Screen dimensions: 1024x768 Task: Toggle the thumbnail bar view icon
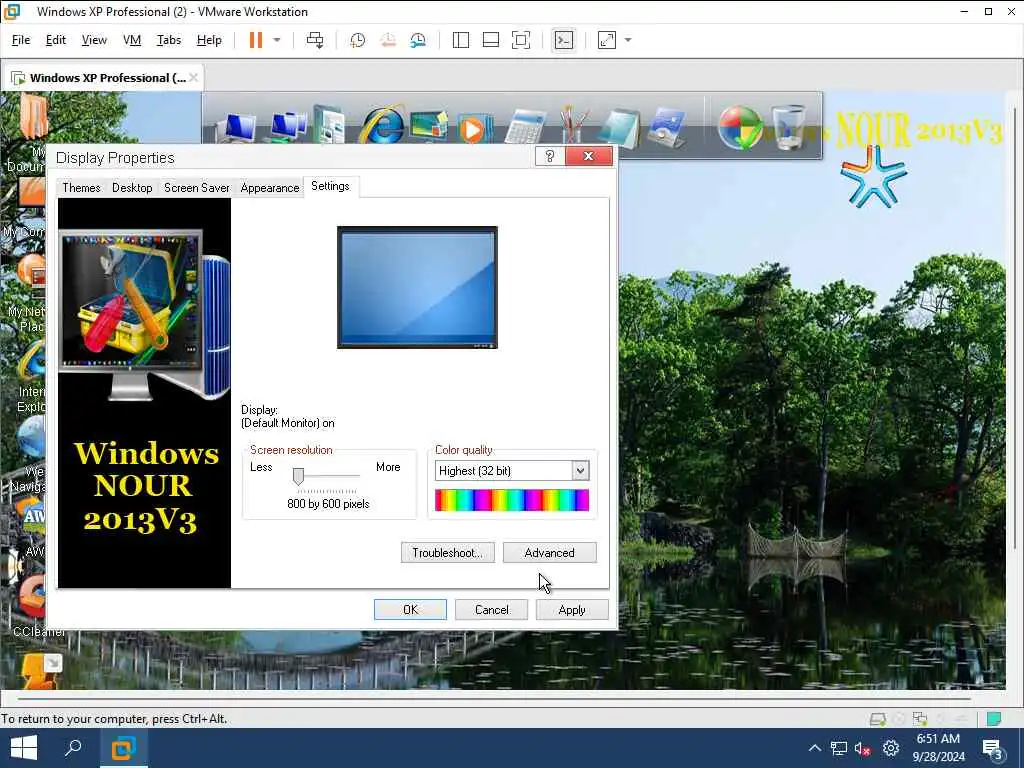coord(490,40)
